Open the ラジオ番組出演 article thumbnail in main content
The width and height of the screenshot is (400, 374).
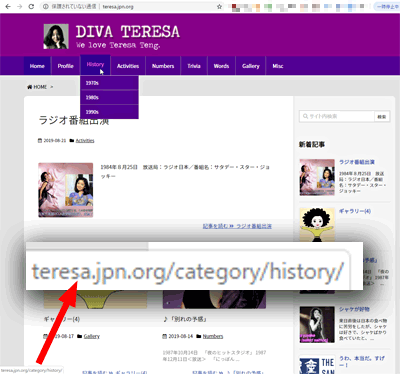coord(66,190)
